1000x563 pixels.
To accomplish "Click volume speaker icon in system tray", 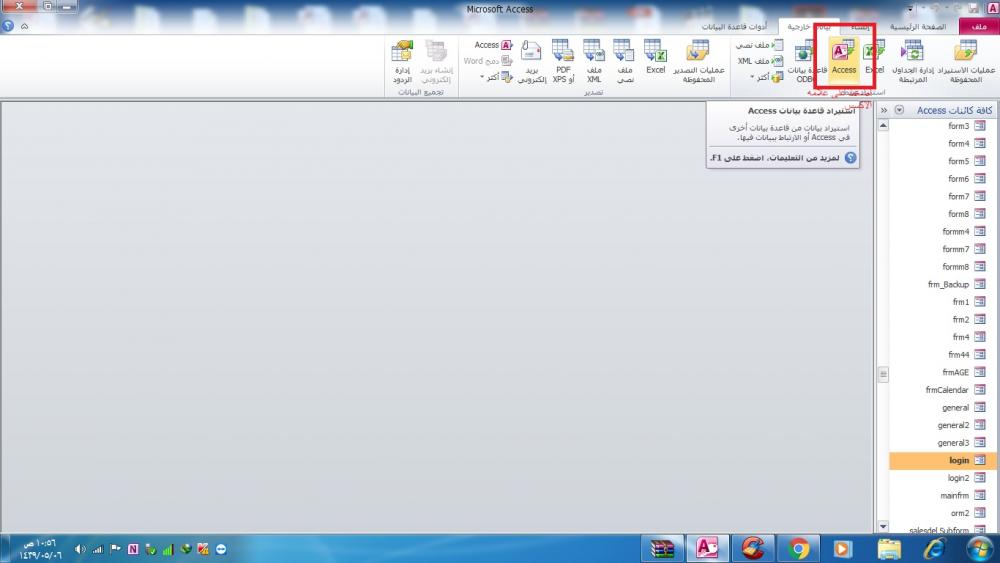I will (x=80, y=549).
